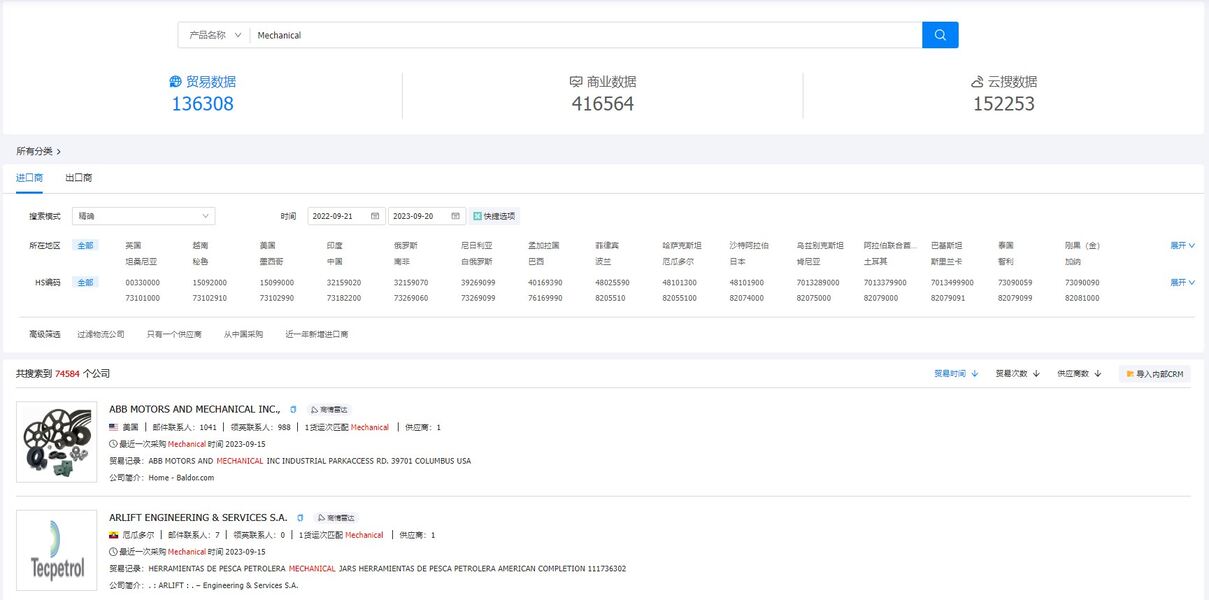Open 贸易数据 136308 results tab

click(x=203, y=93)
